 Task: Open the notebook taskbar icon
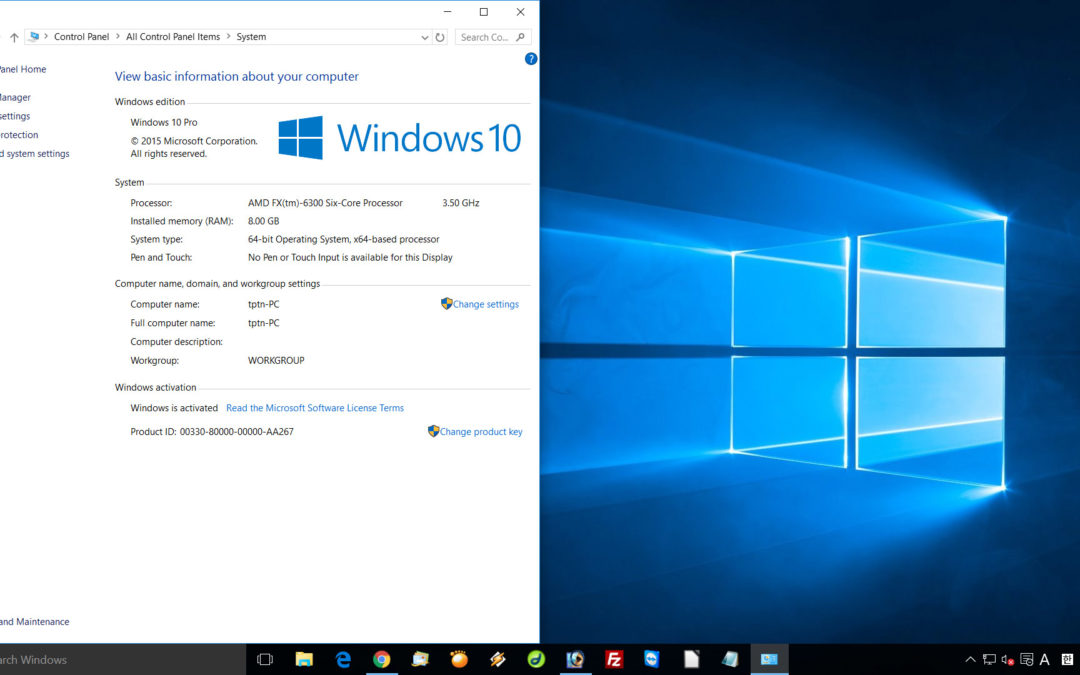click(x=730, y=659)
